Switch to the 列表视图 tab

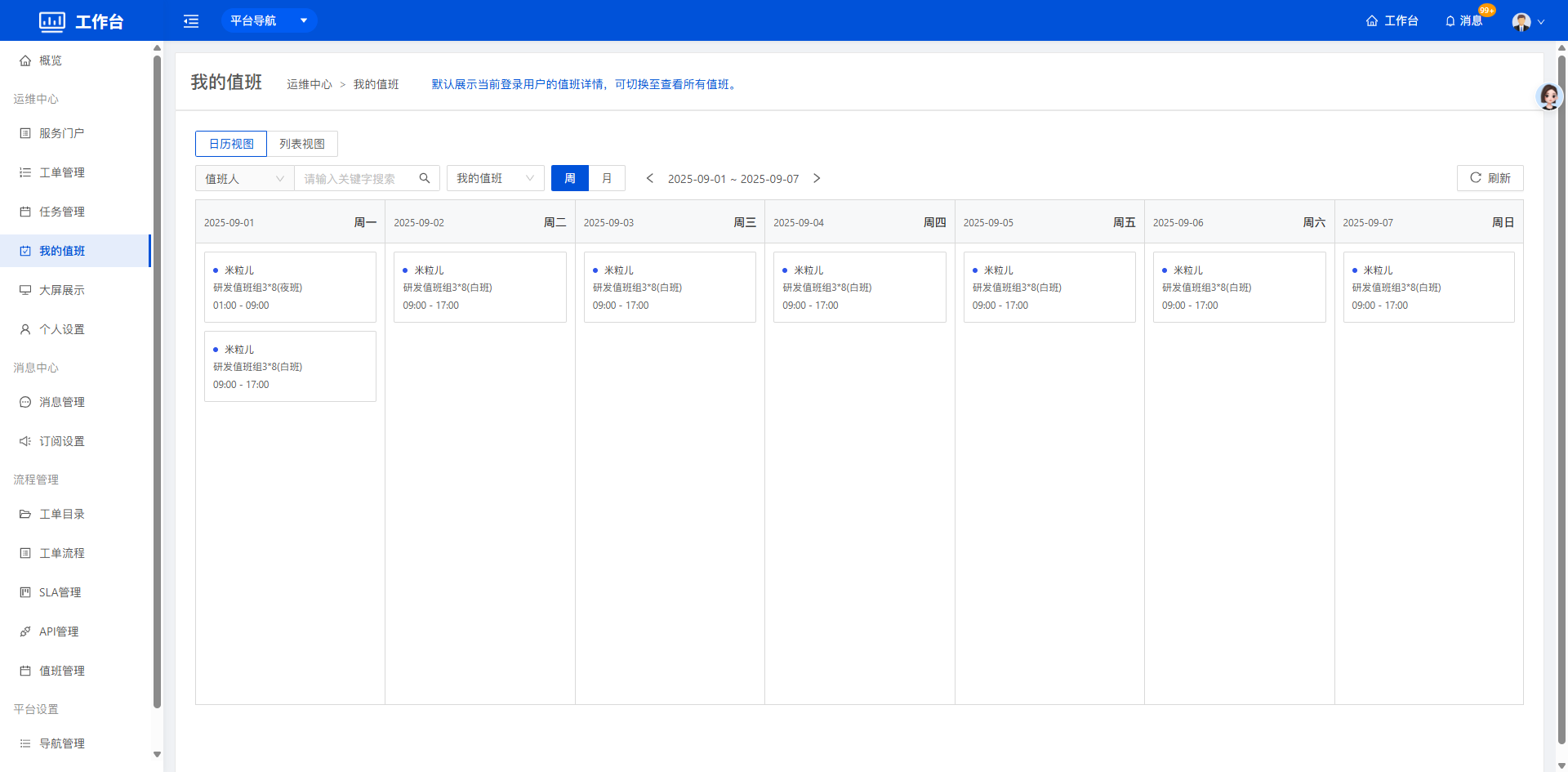[302, 144]
